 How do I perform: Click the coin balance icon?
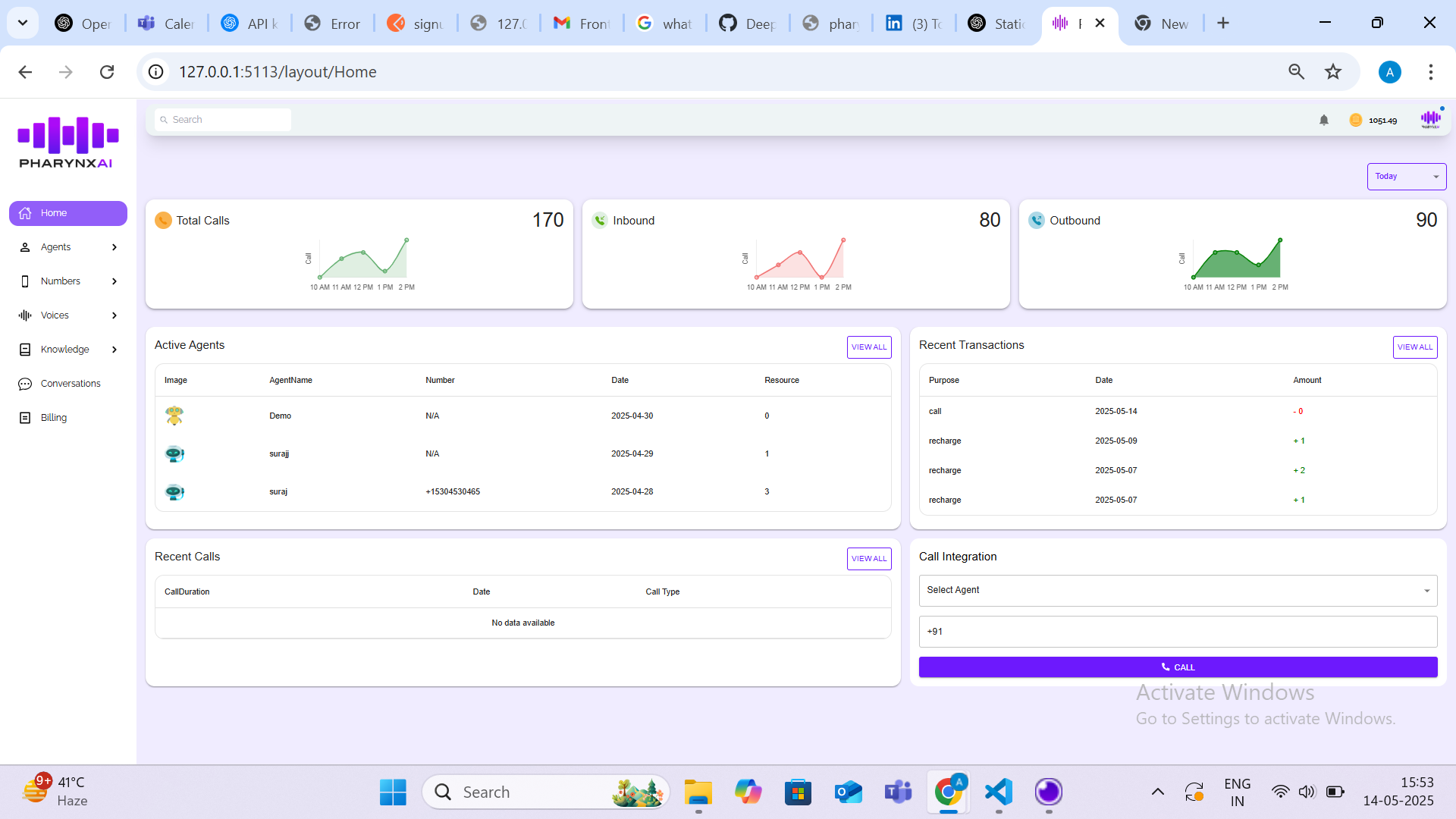point(1356,120)
